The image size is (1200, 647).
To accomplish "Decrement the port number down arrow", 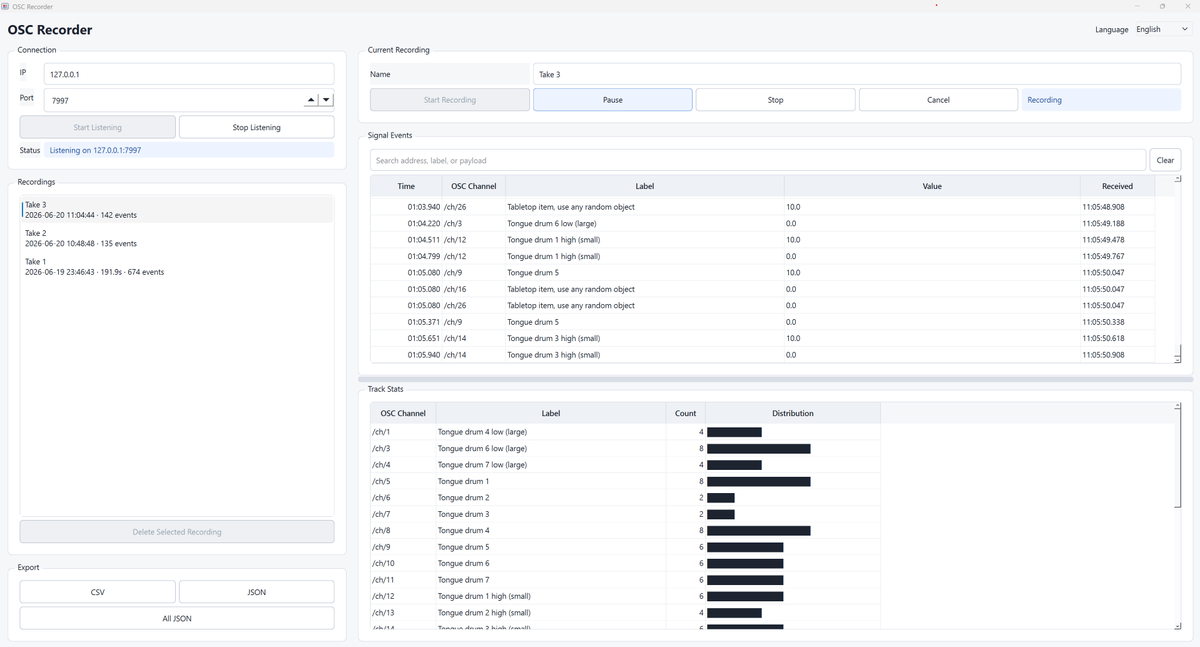I will coord(326,100).
